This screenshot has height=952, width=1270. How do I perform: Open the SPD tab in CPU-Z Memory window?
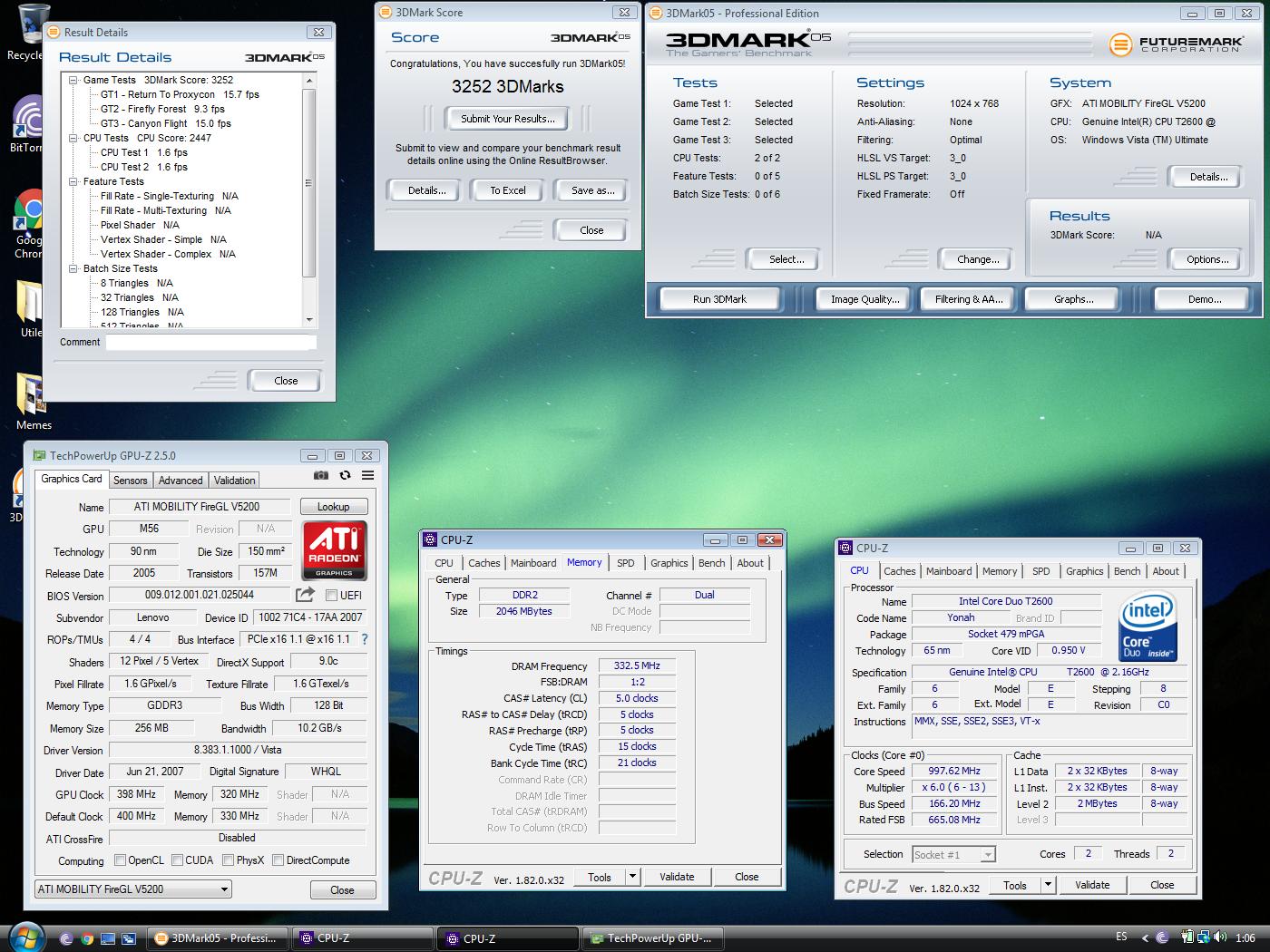(626, 563)
